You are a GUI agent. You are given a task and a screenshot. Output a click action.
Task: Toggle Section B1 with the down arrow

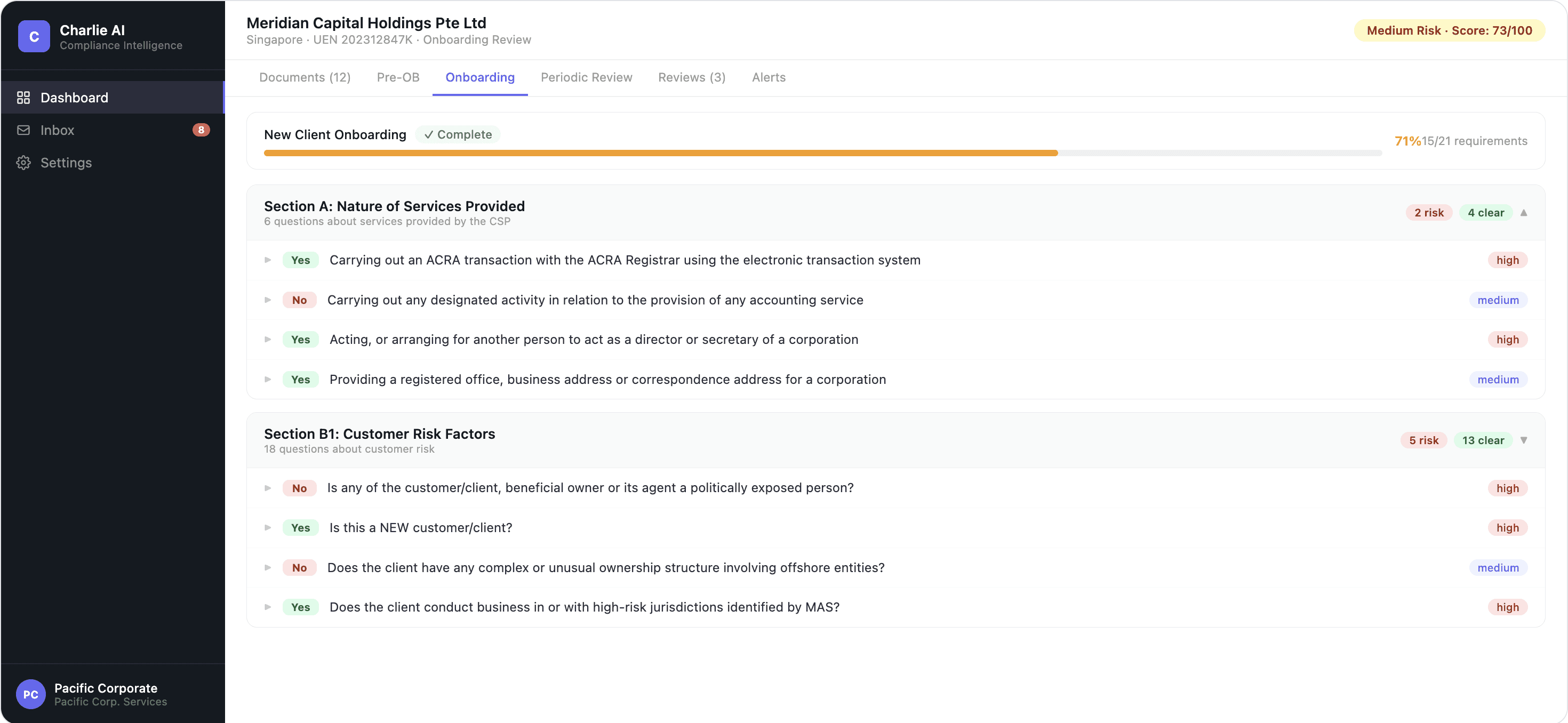pos(1524,440)
